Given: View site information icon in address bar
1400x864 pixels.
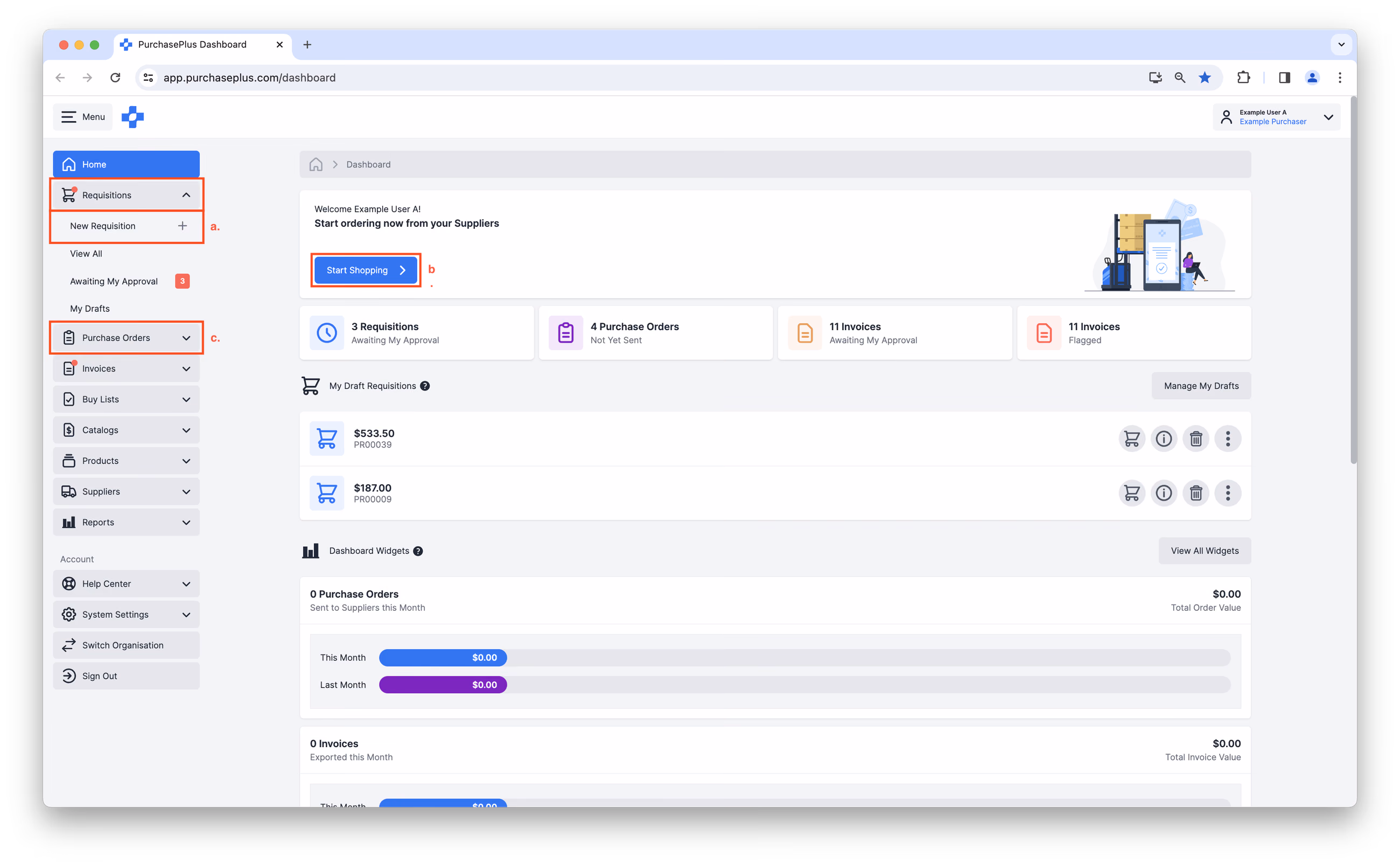Looking at the screenshot, I should [149, 78].
